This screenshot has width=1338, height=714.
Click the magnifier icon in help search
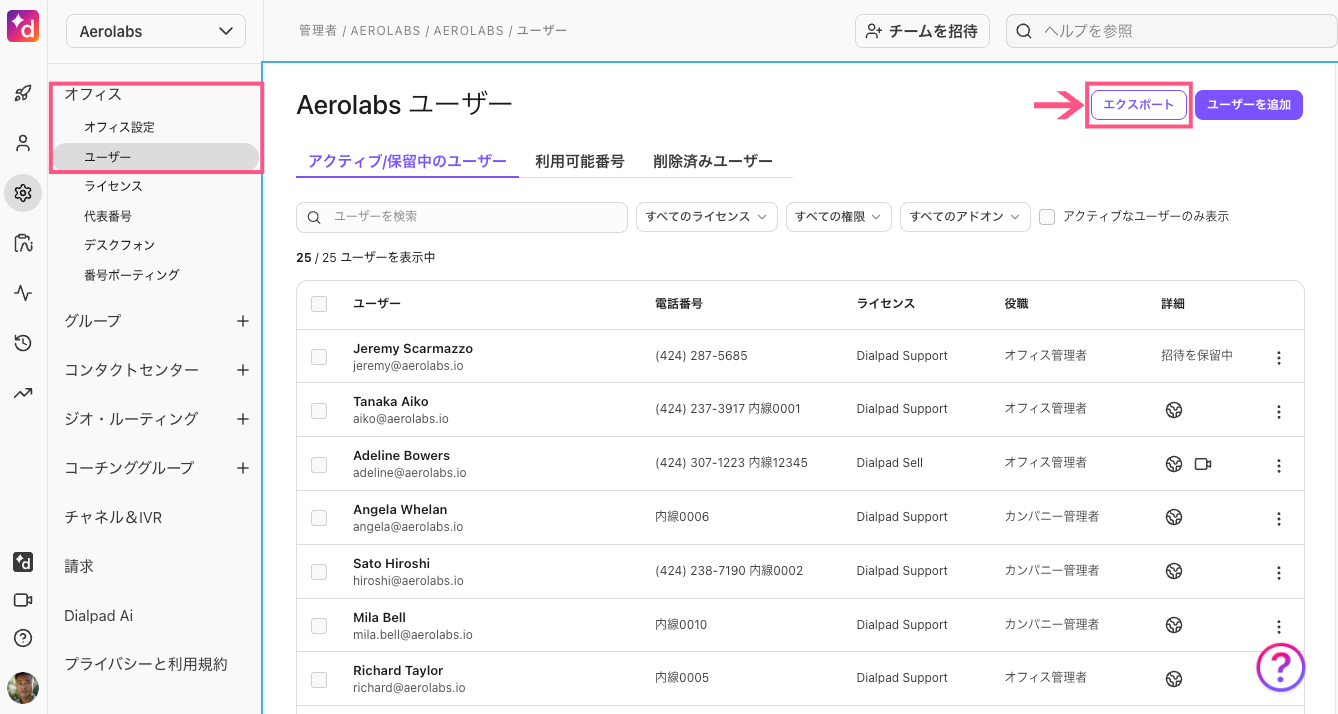1024,31
